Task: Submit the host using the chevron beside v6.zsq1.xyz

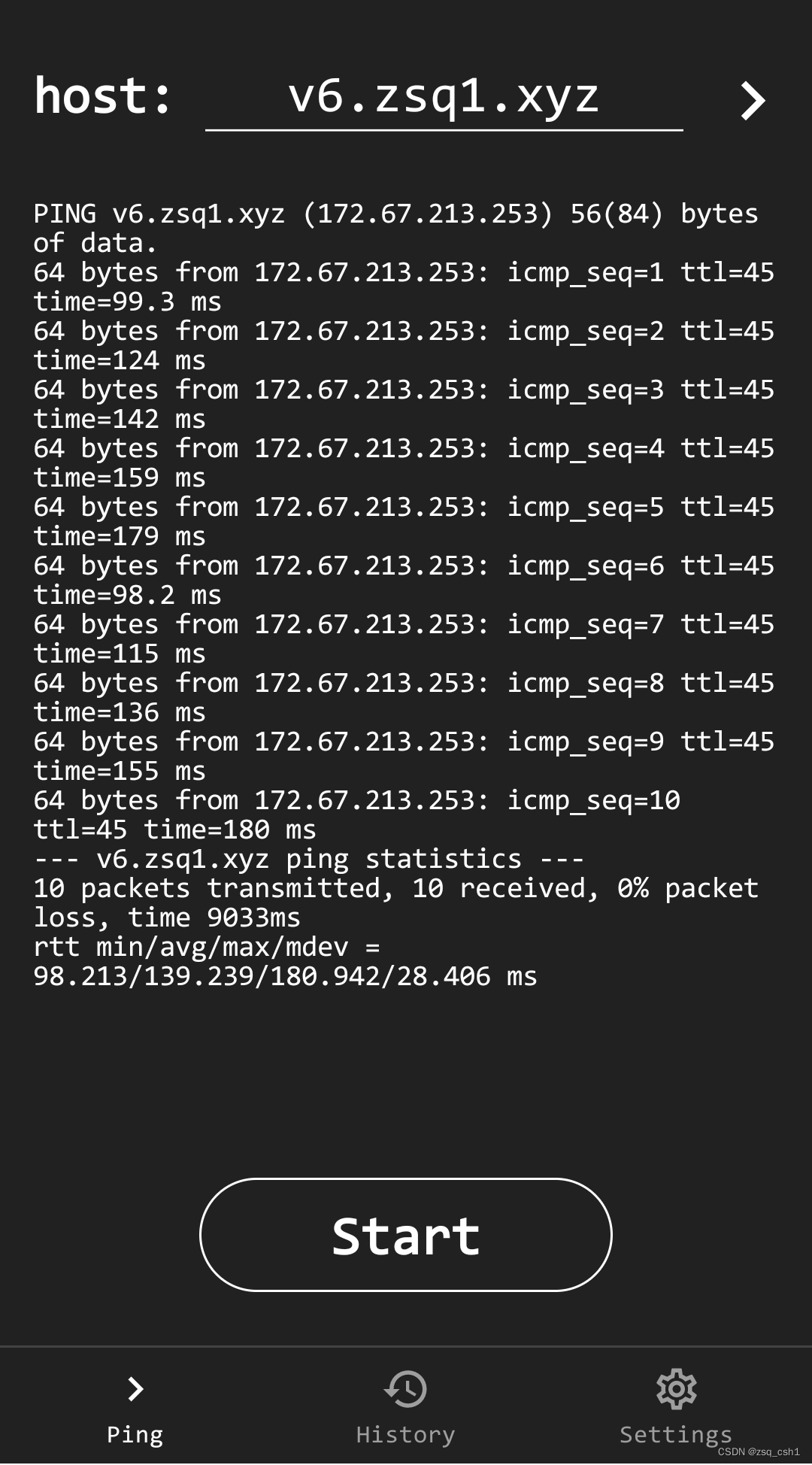Action: [x=751, y=101]
